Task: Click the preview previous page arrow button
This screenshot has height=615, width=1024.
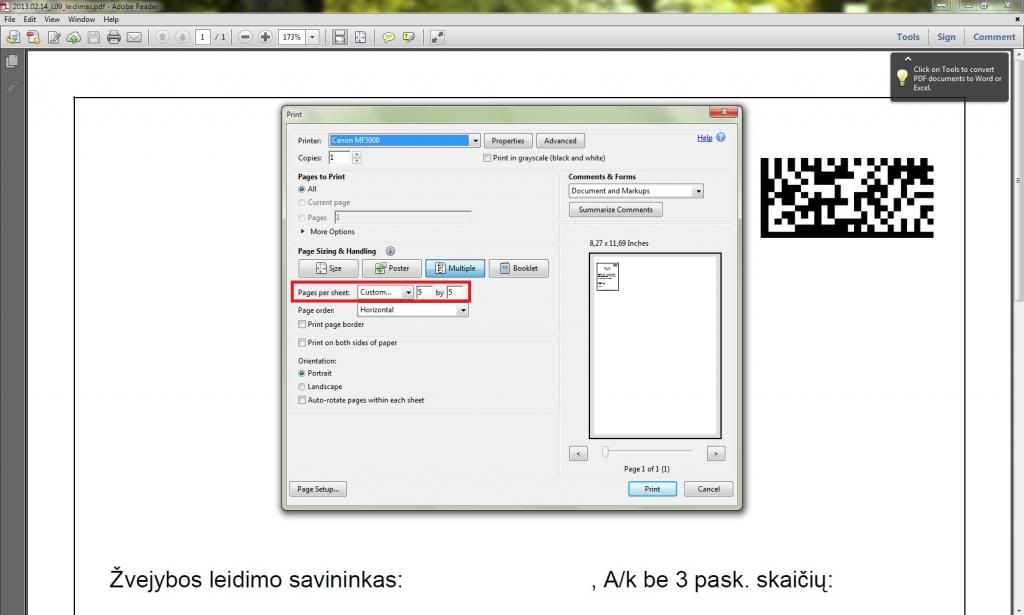Action: [x=578, y=453]
